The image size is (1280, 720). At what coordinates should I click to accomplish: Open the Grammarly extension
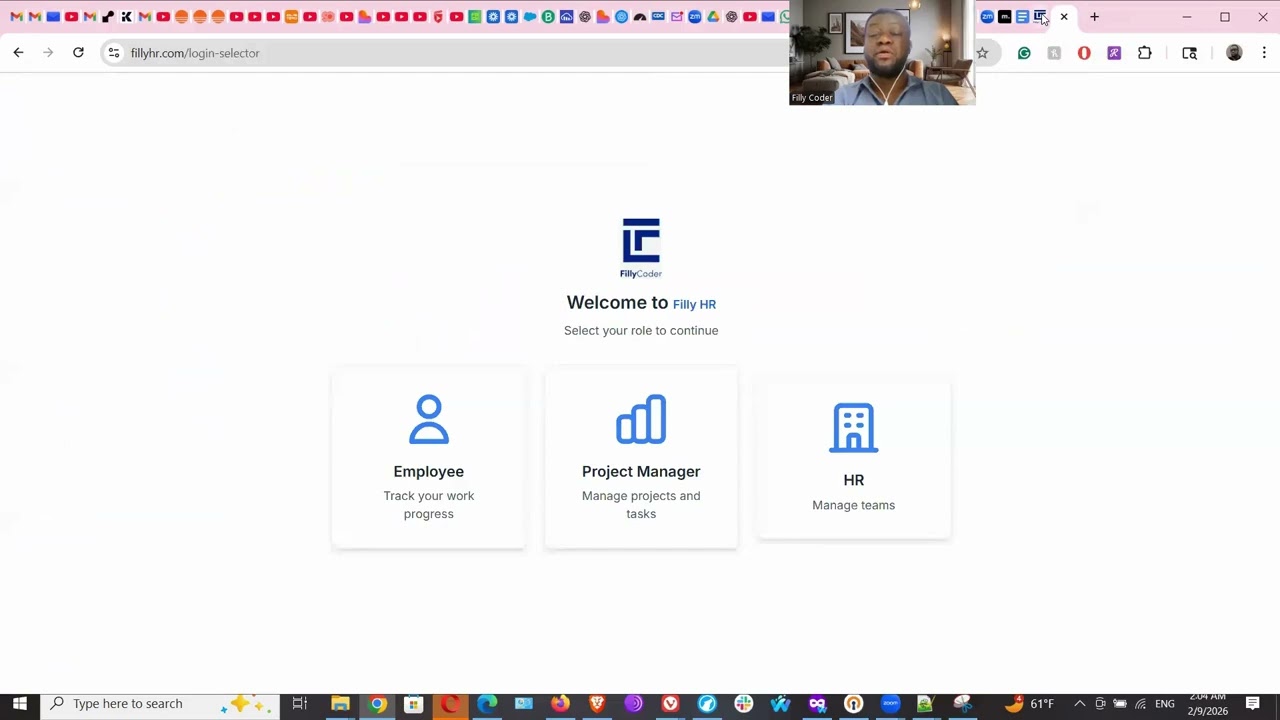coord(1024,53)
